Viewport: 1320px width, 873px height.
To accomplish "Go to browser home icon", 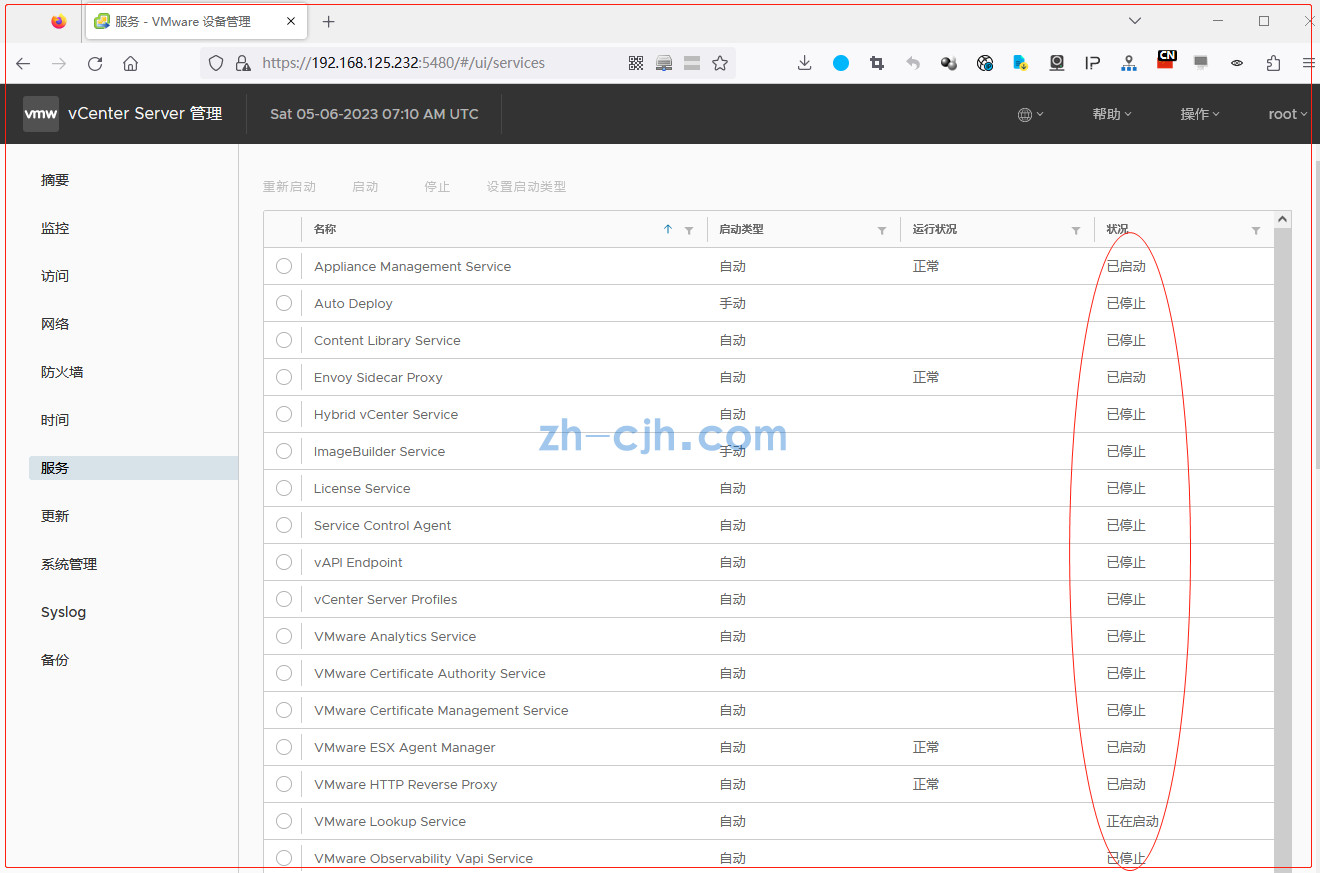I will pos(130,63).
